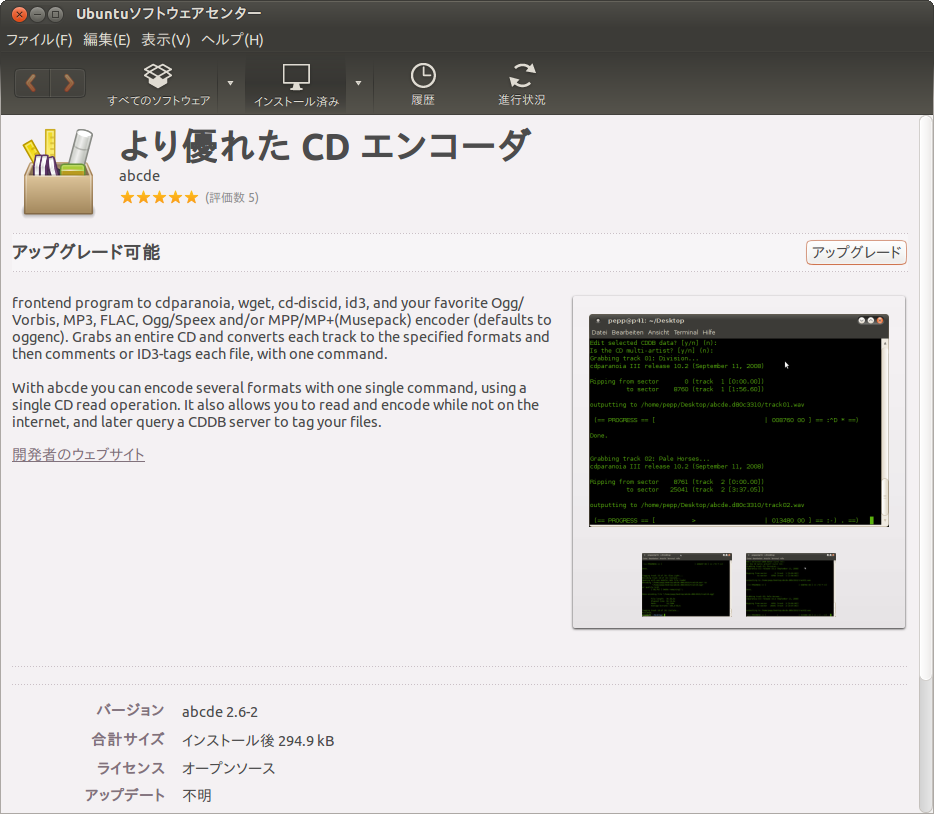Open the 履歴 history view
This screenshot has width=934, height=814.
coord(423,84)
